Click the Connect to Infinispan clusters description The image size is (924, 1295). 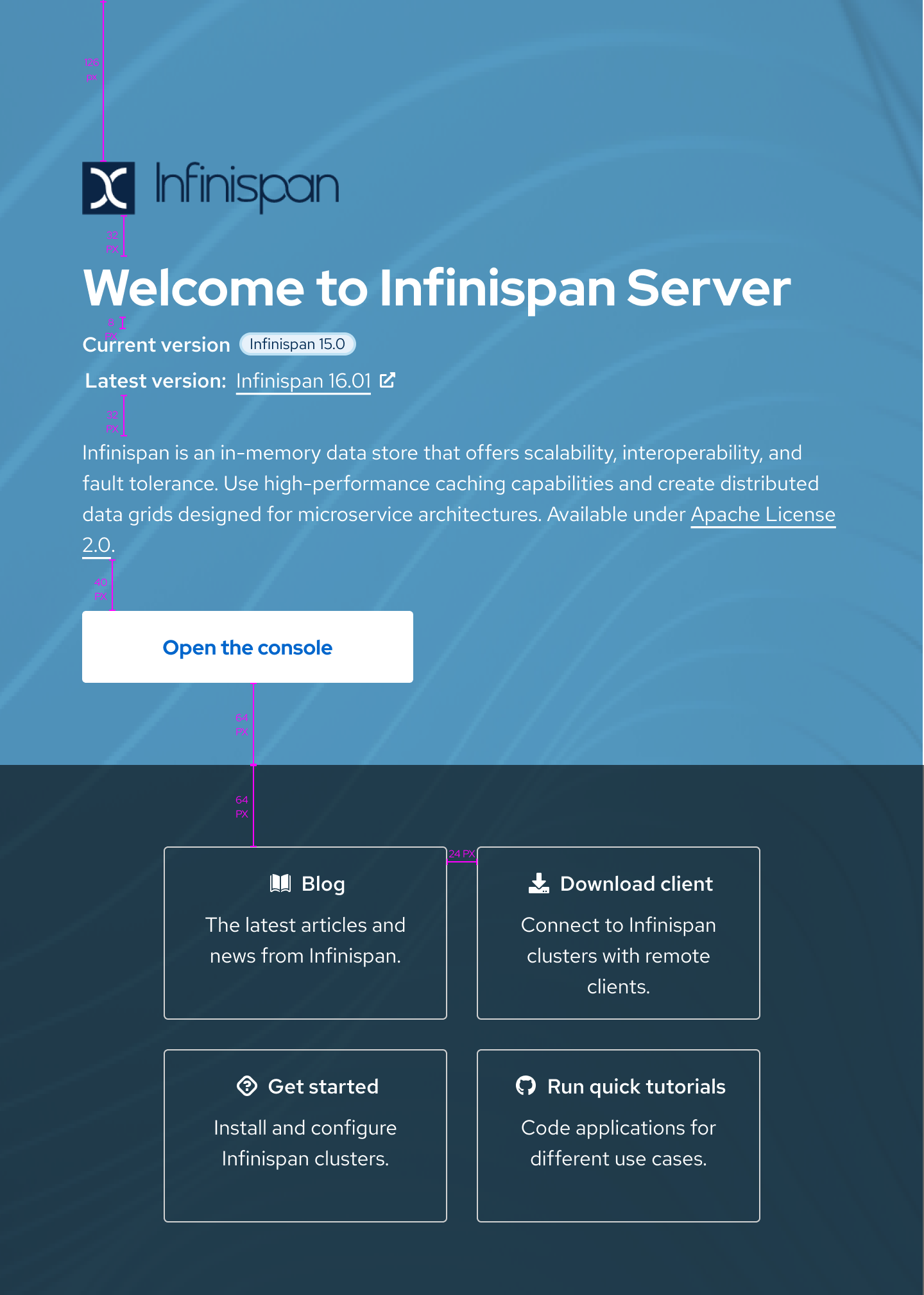619,956
